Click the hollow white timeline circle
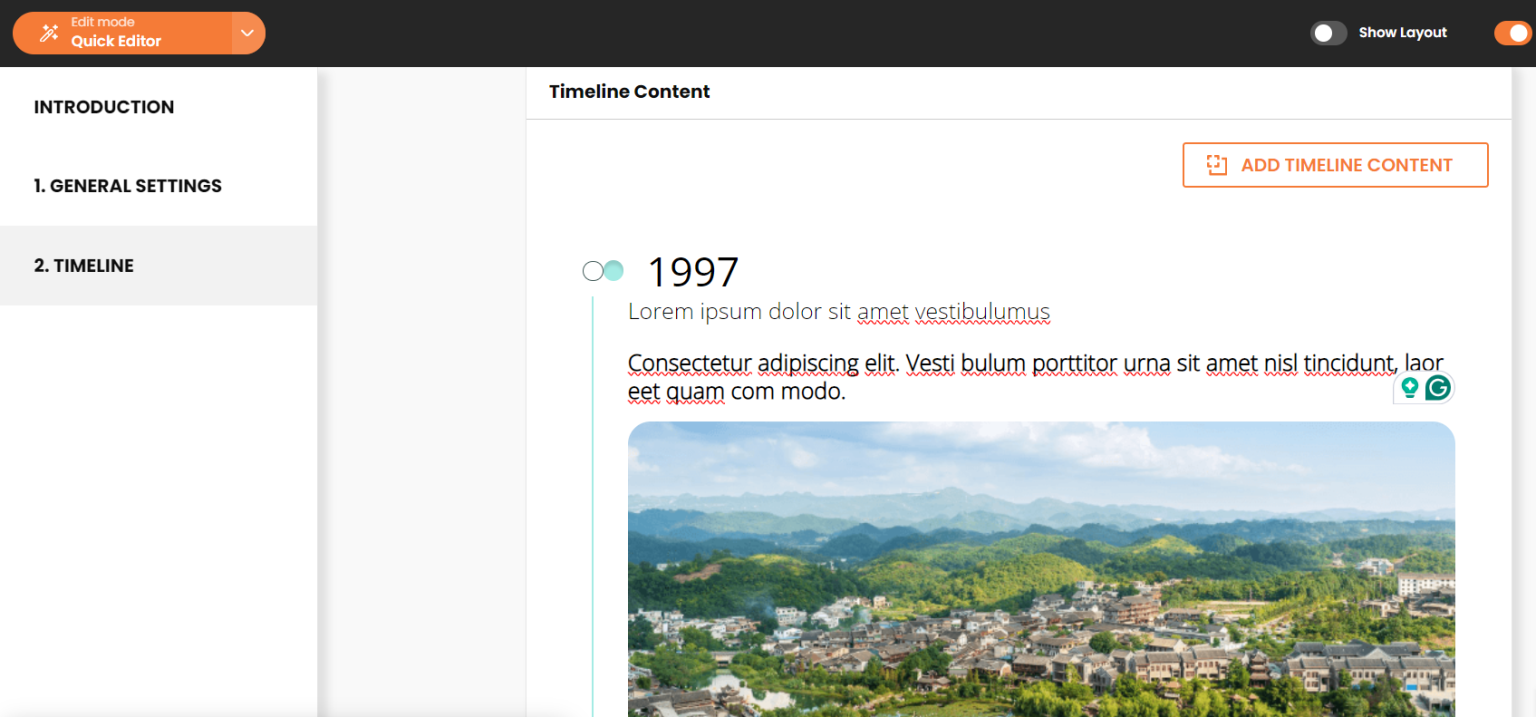 [592, 271]
